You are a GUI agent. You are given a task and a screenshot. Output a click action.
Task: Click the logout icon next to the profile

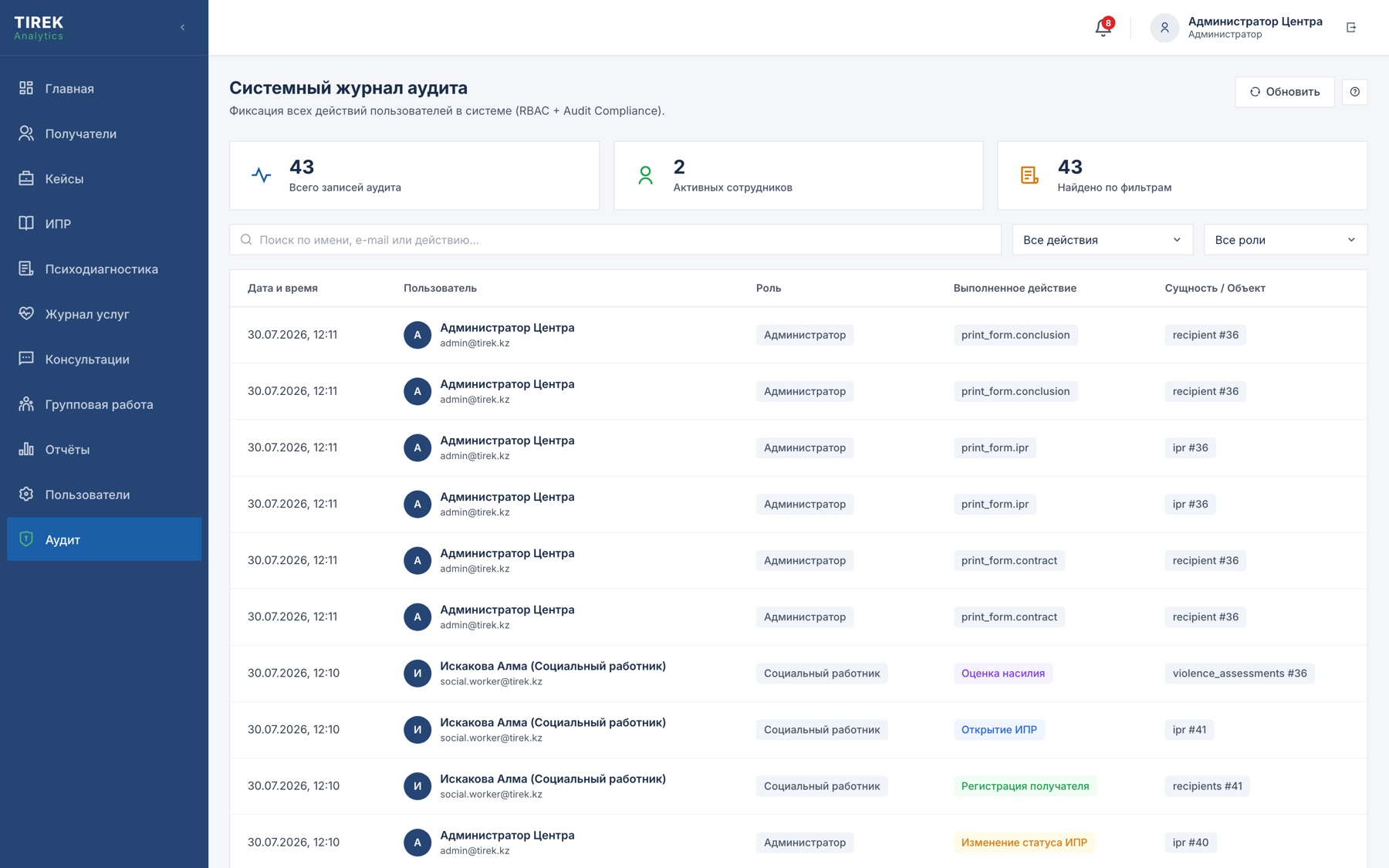[x=1351, y=28]
